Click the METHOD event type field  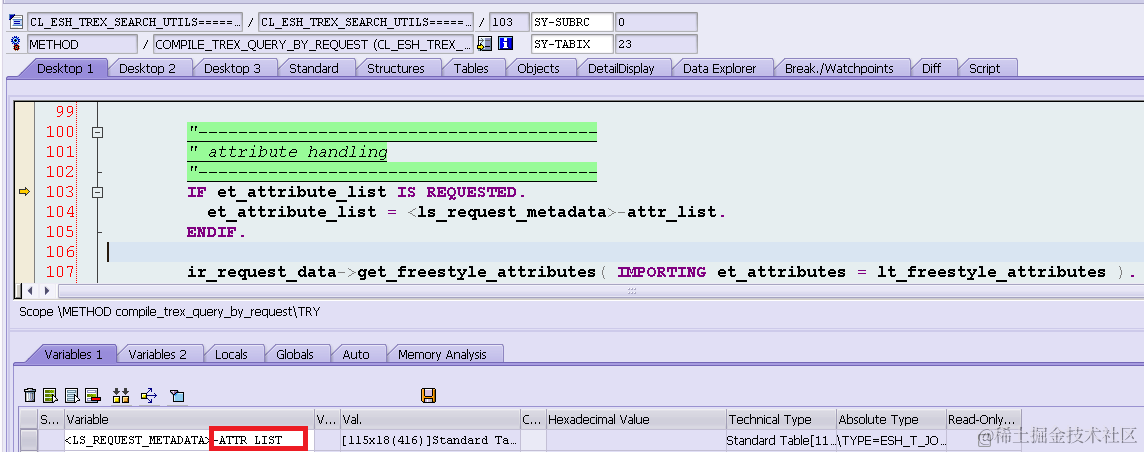point(82,44)
